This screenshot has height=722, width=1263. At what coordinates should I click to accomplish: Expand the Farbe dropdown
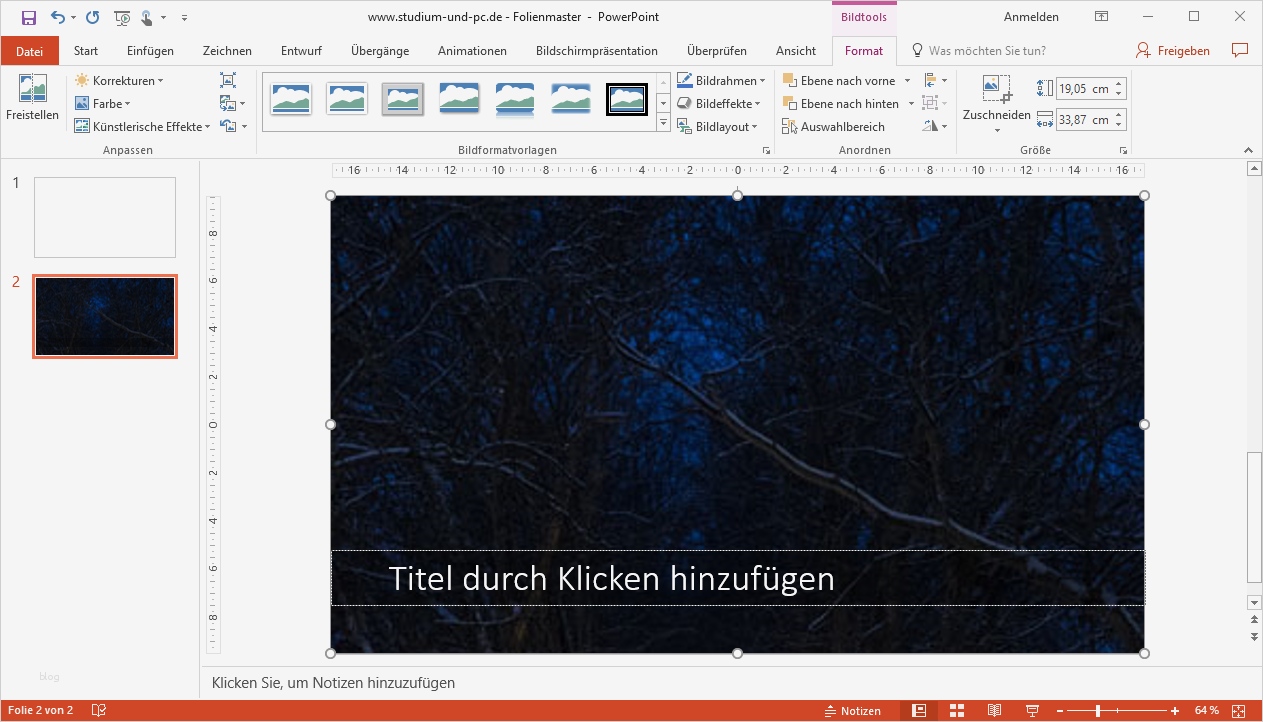(103, 103)
